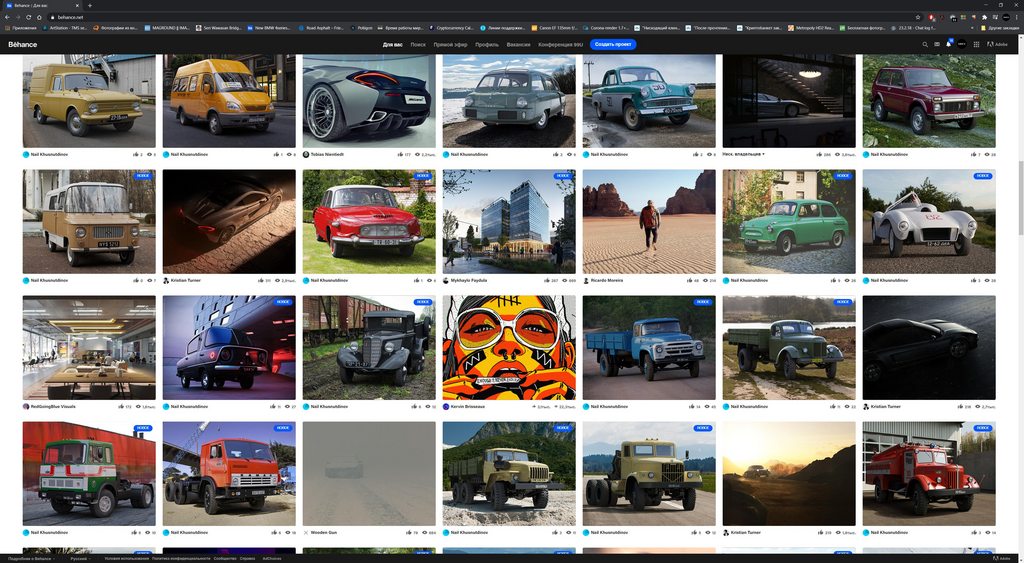This screenshot has height=563, width=1024.
Task: Open the dark red Niva SUV project
Action: coord(929,101)
